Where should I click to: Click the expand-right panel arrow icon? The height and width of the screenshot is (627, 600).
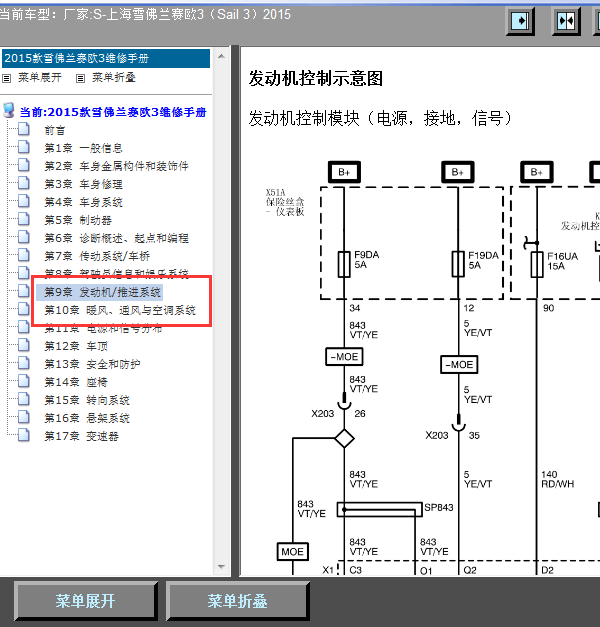[520, 21]
